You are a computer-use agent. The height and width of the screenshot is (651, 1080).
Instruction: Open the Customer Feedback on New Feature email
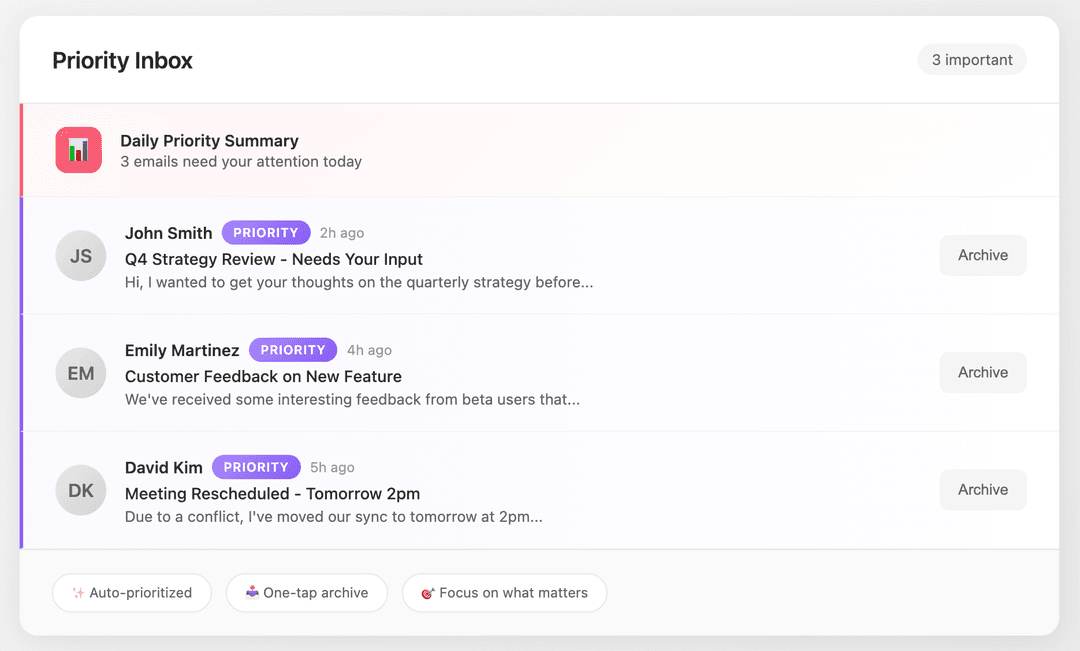pos(263,377)
